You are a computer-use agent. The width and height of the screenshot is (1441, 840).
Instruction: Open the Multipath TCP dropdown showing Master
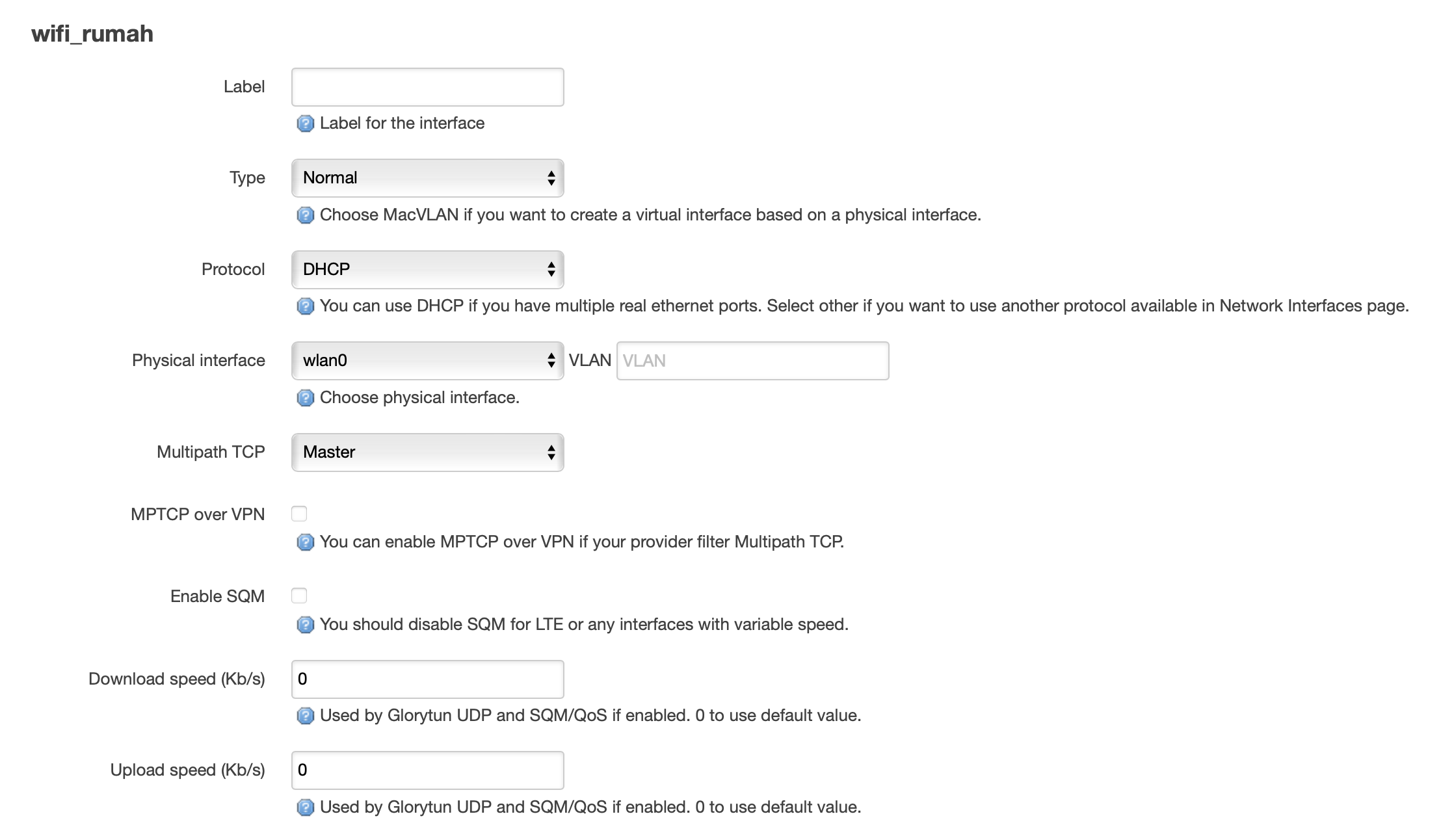(x=427, y=453)
